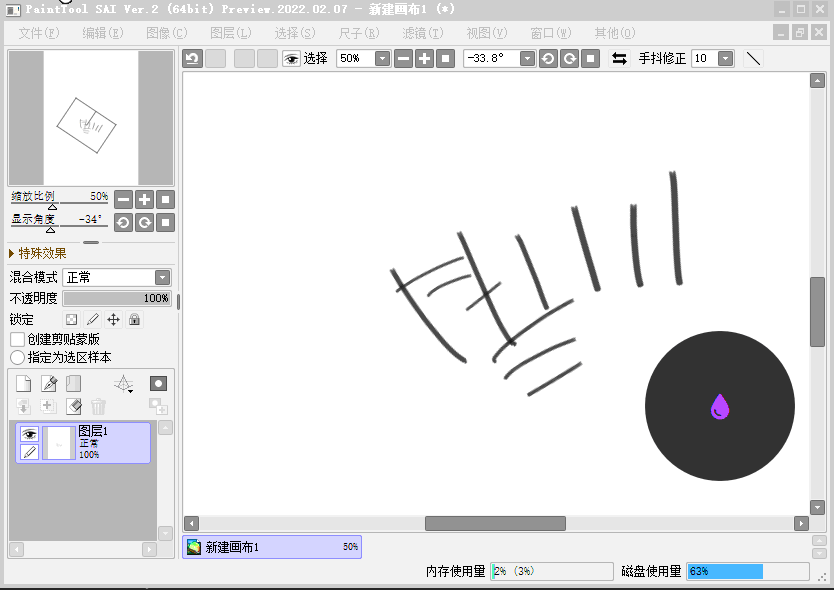Image resolution: width=834 pixels, height=590 pixels.
Task: Reset zoom with the toolbar square button
Action: point(445,59)
